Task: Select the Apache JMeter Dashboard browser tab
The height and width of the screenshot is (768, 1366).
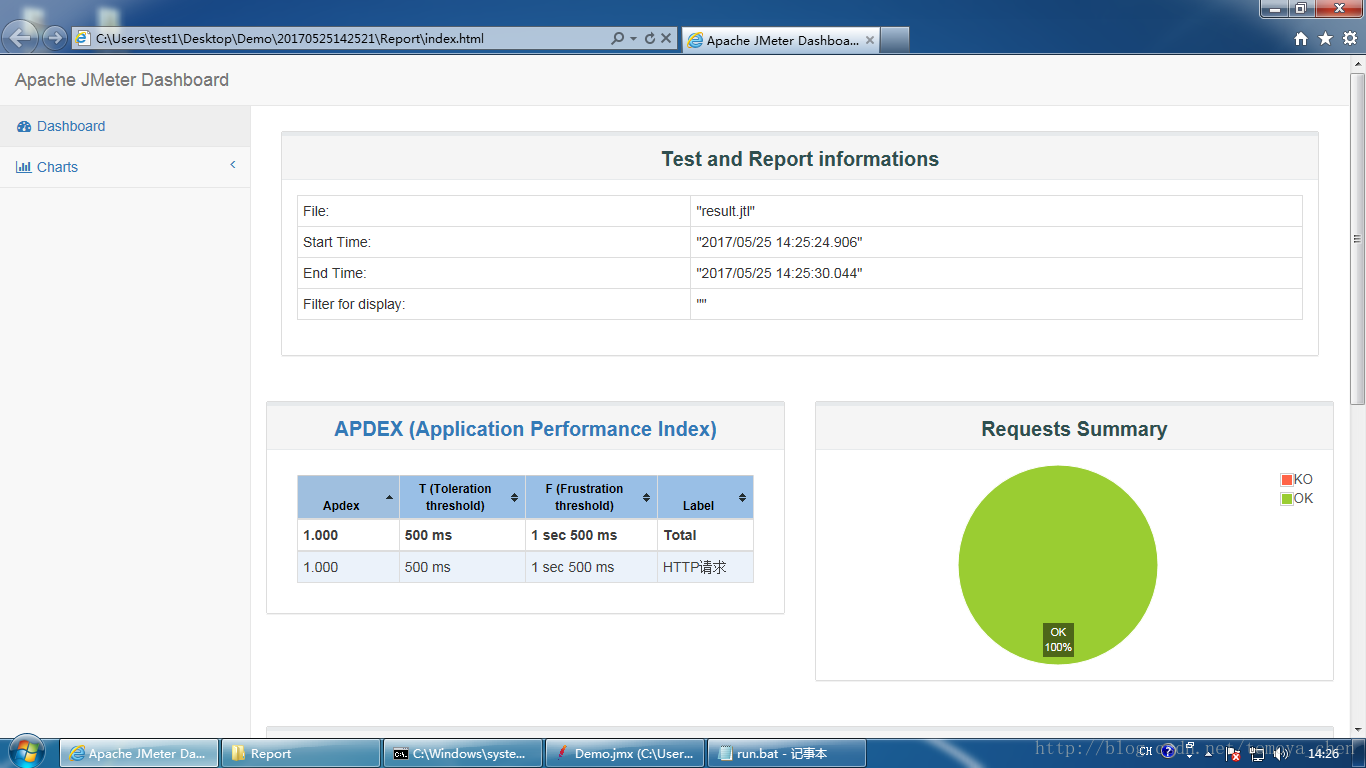Action: point(780,40)
